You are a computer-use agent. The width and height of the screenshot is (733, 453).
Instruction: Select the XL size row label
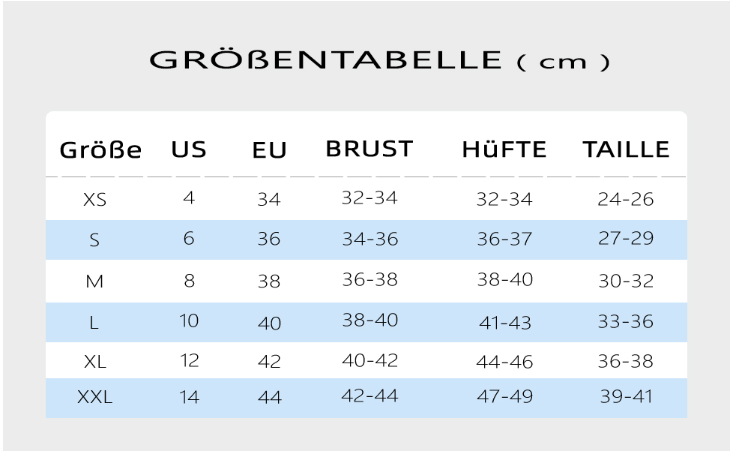[95, 361]
